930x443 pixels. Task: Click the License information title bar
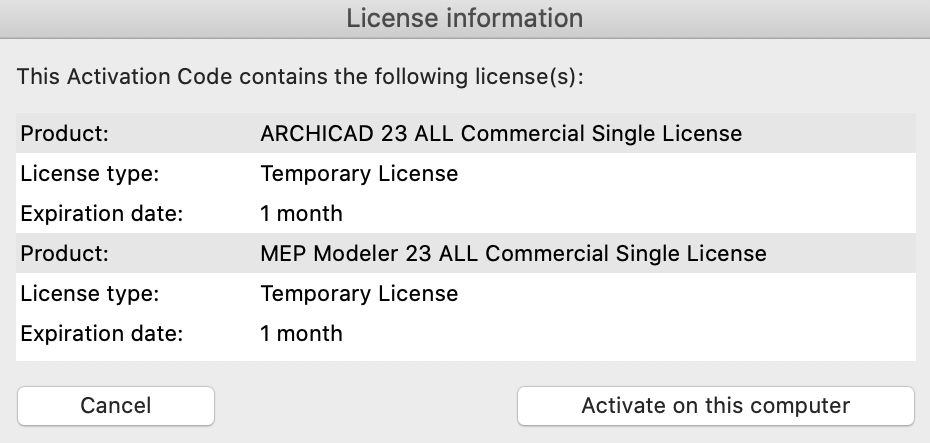[464, 18]
